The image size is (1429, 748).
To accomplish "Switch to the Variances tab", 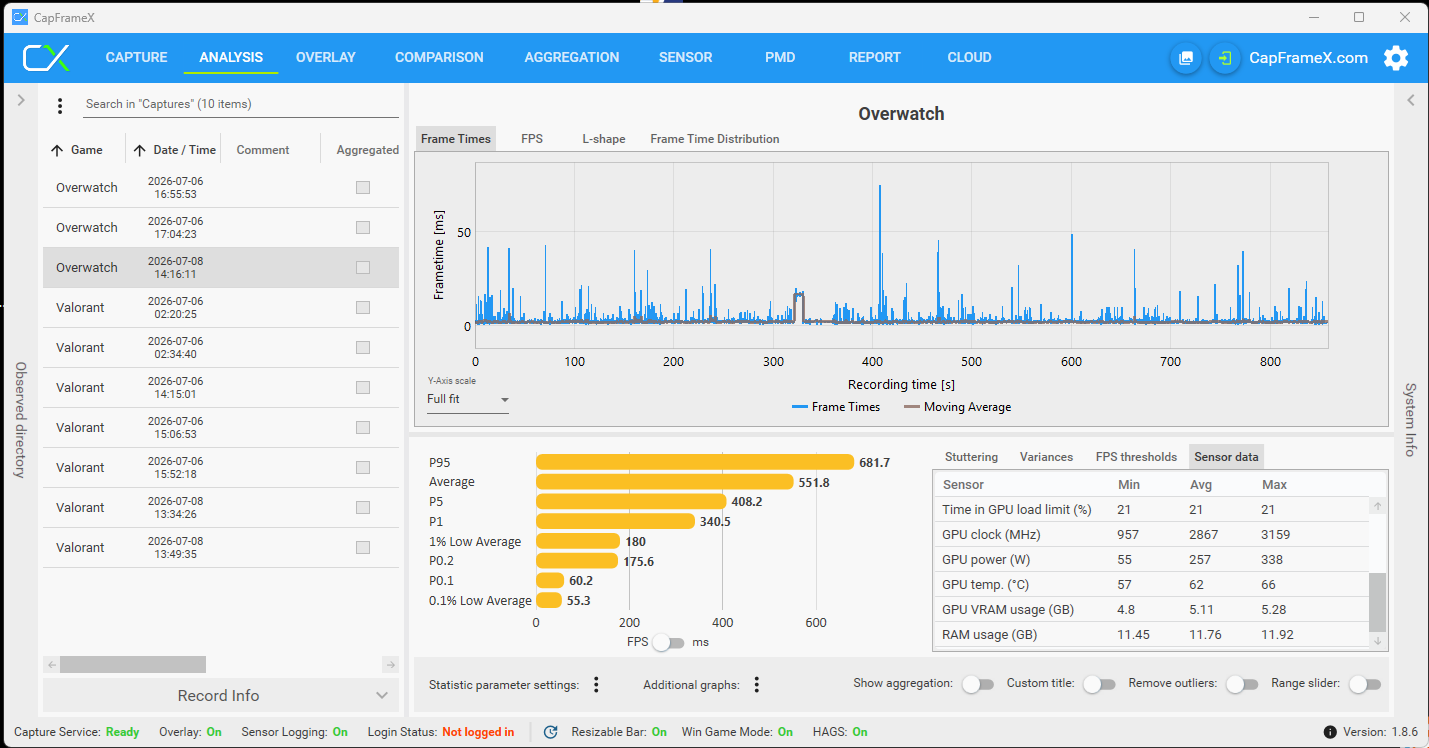I will point(1047,457).
